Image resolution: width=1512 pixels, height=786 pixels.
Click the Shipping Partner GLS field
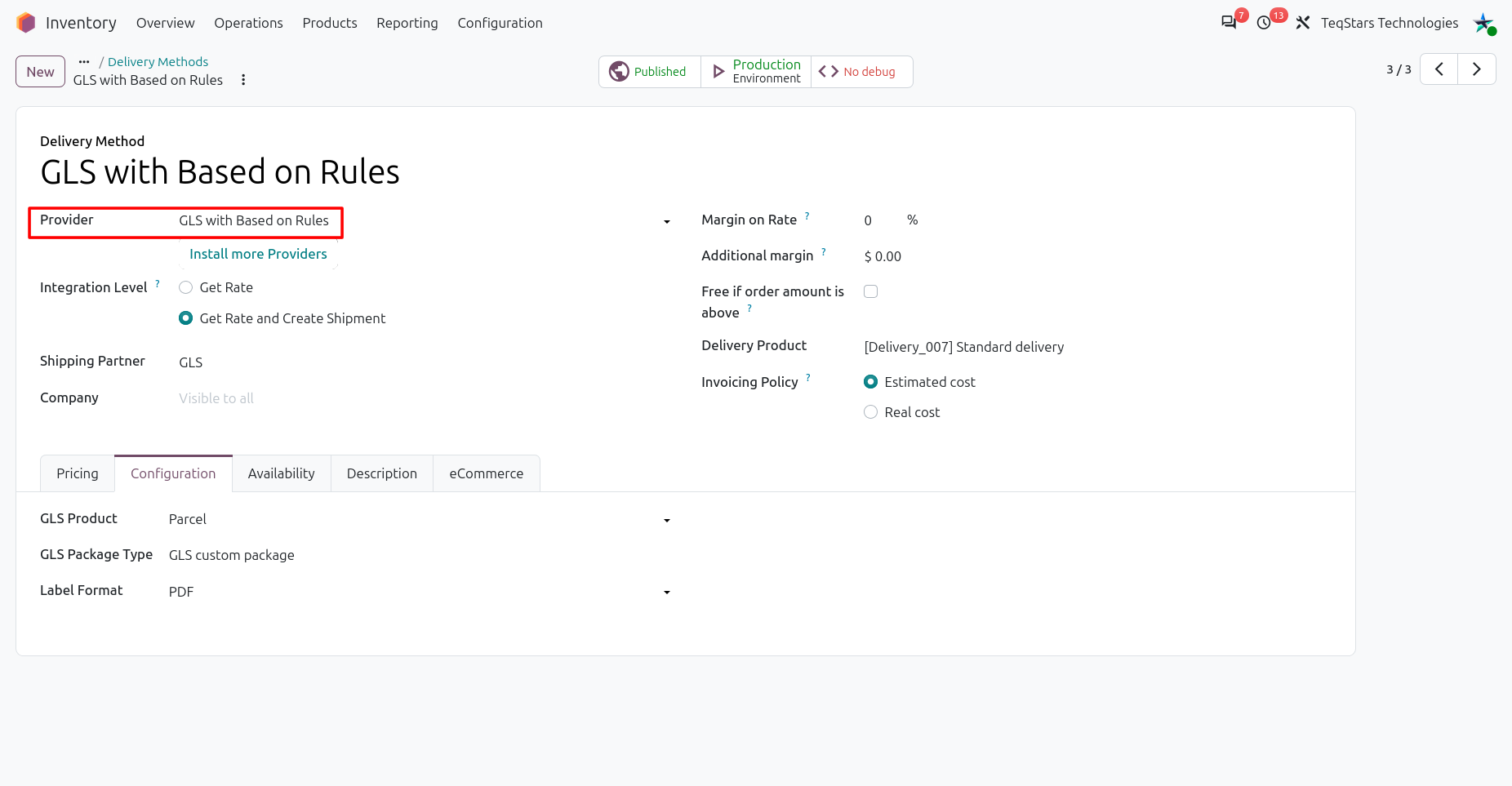pos(425,362)
